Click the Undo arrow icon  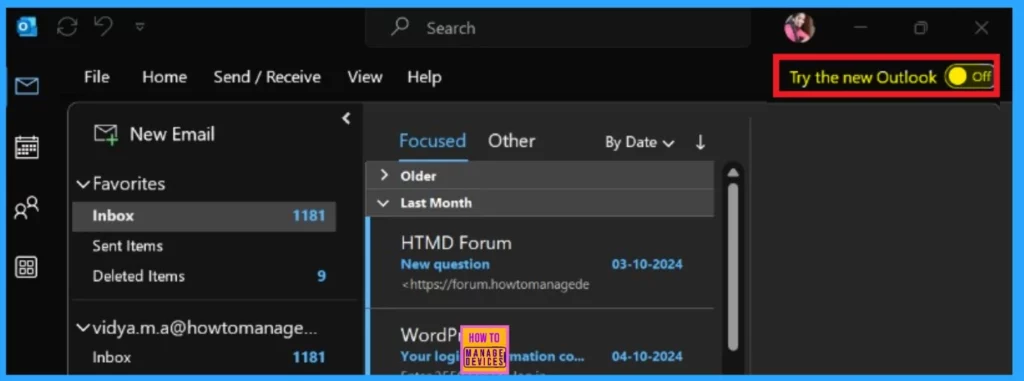(103, 26)
